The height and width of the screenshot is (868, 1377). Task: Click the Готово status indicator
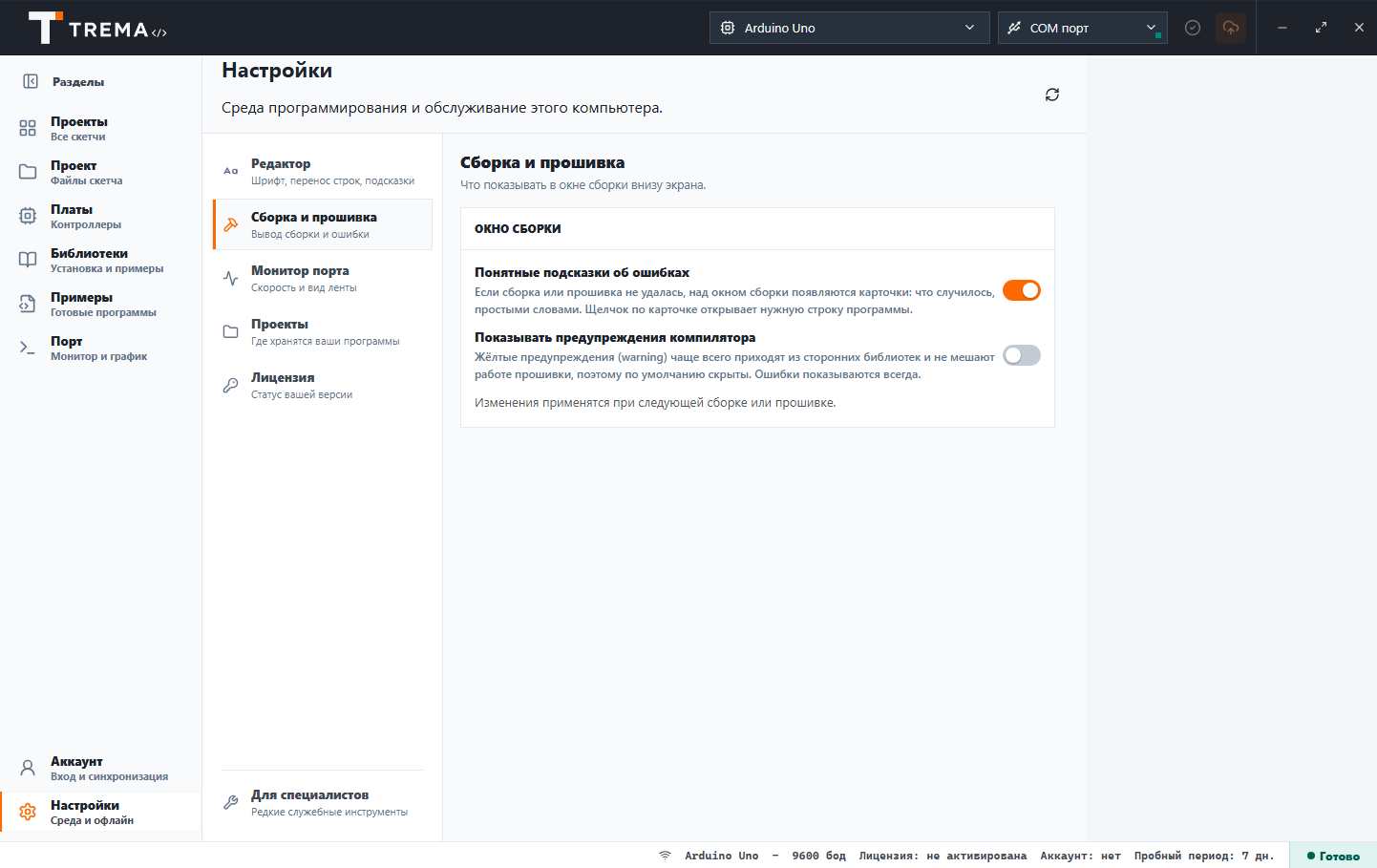point(1333,856)
